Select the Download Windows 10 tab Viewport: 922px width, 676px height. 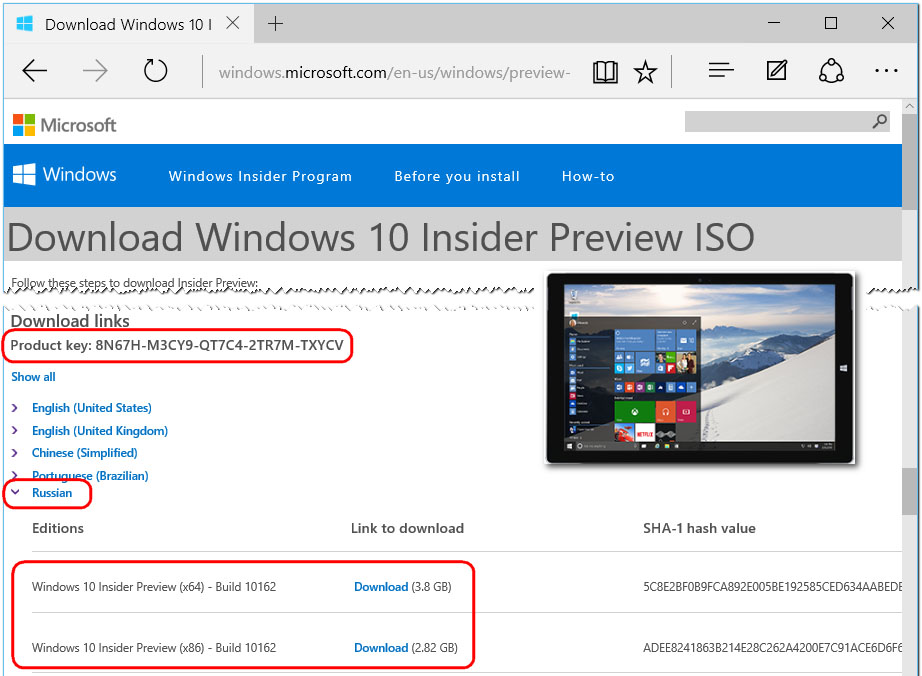point(128,24)
